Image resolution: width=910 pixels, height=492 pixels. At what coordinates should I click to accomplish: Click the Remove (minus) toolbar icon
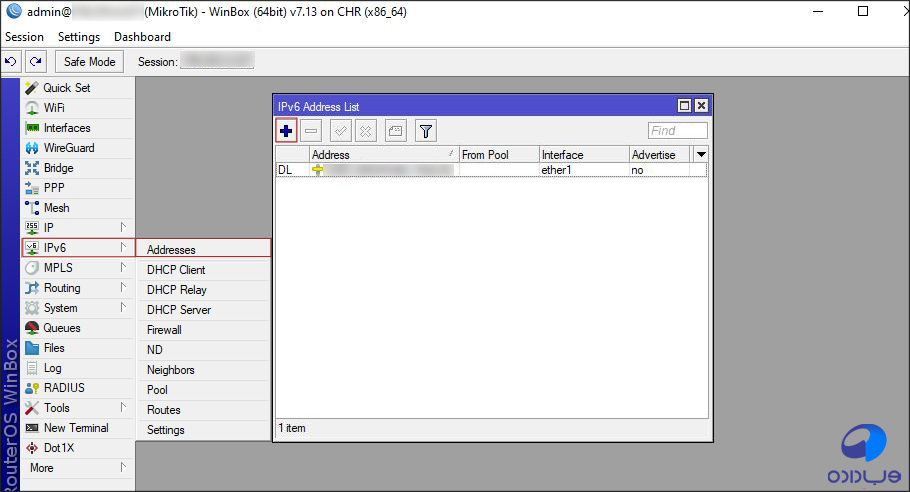point(311,131)
